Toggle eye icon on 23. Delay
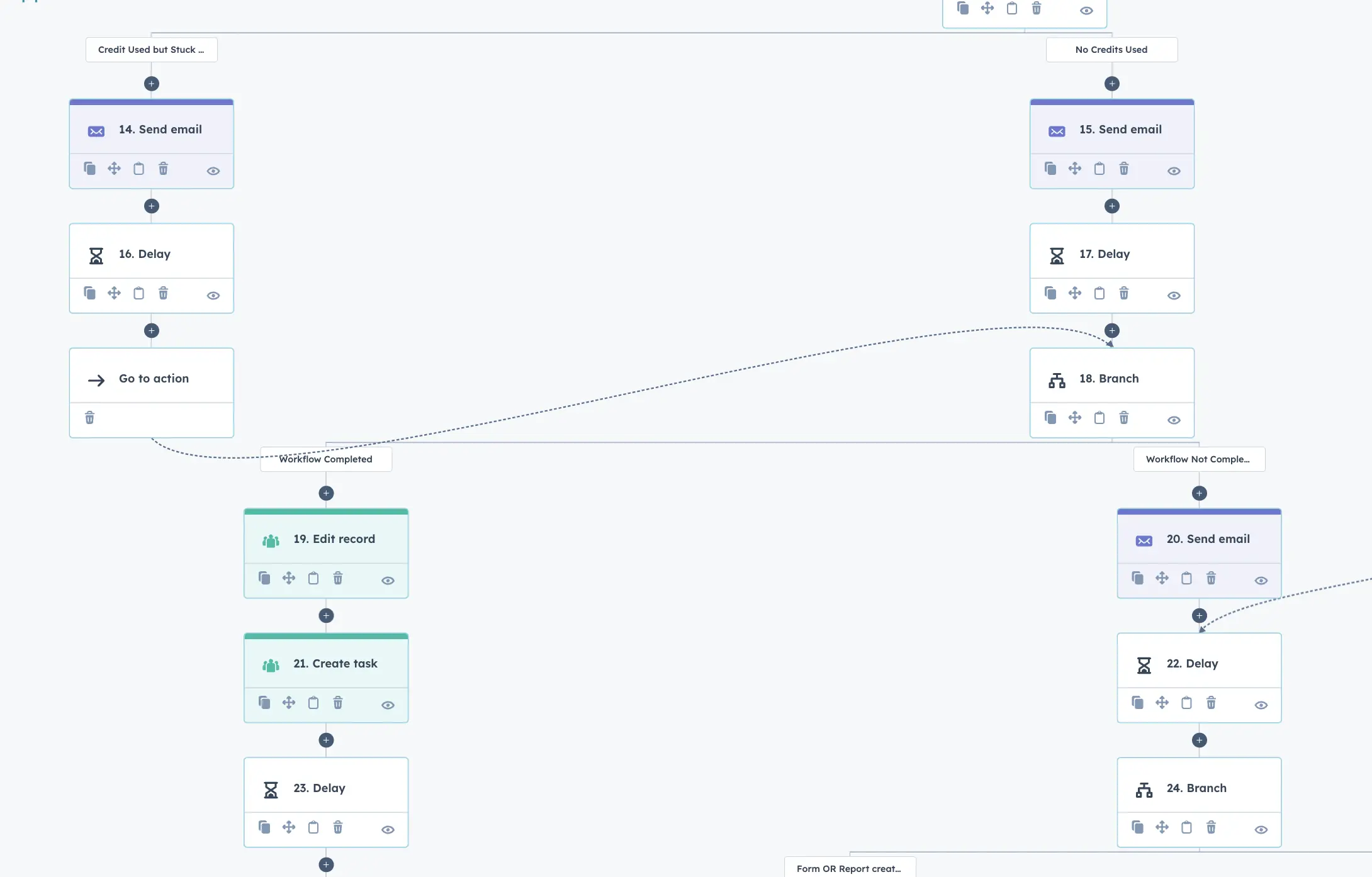Screen dimensions: 1372x877 coord(388,830)
